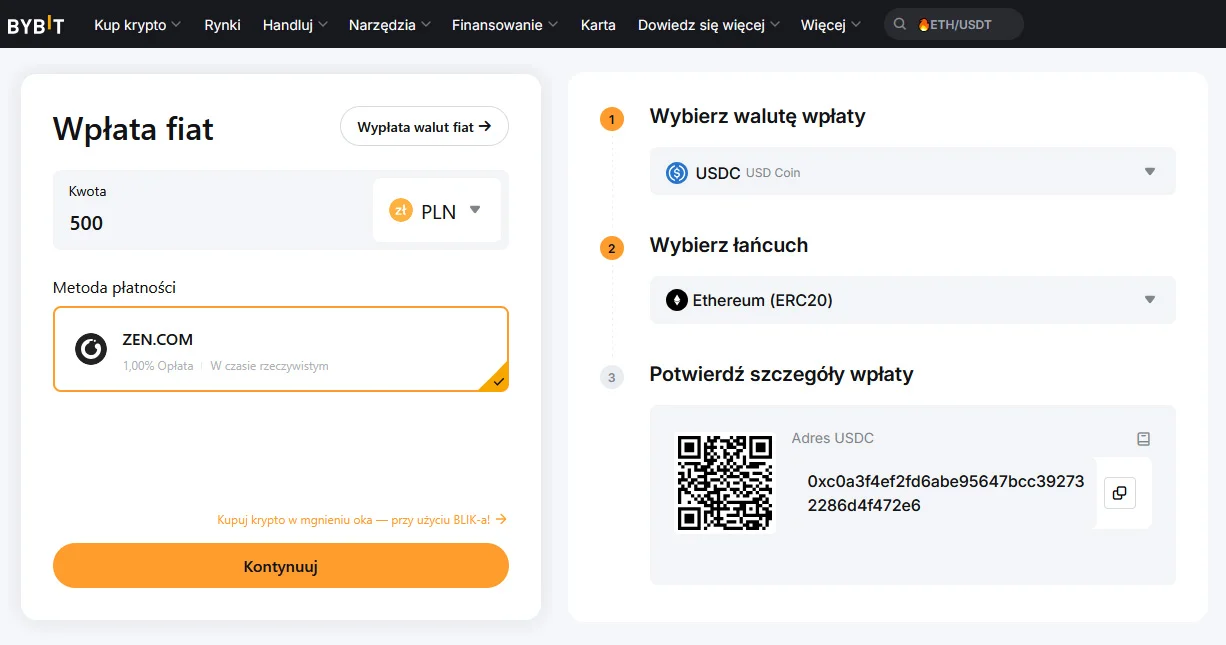Click the Adres USDC label
Screen dimensions: 1226x645
tap(833, 438)
